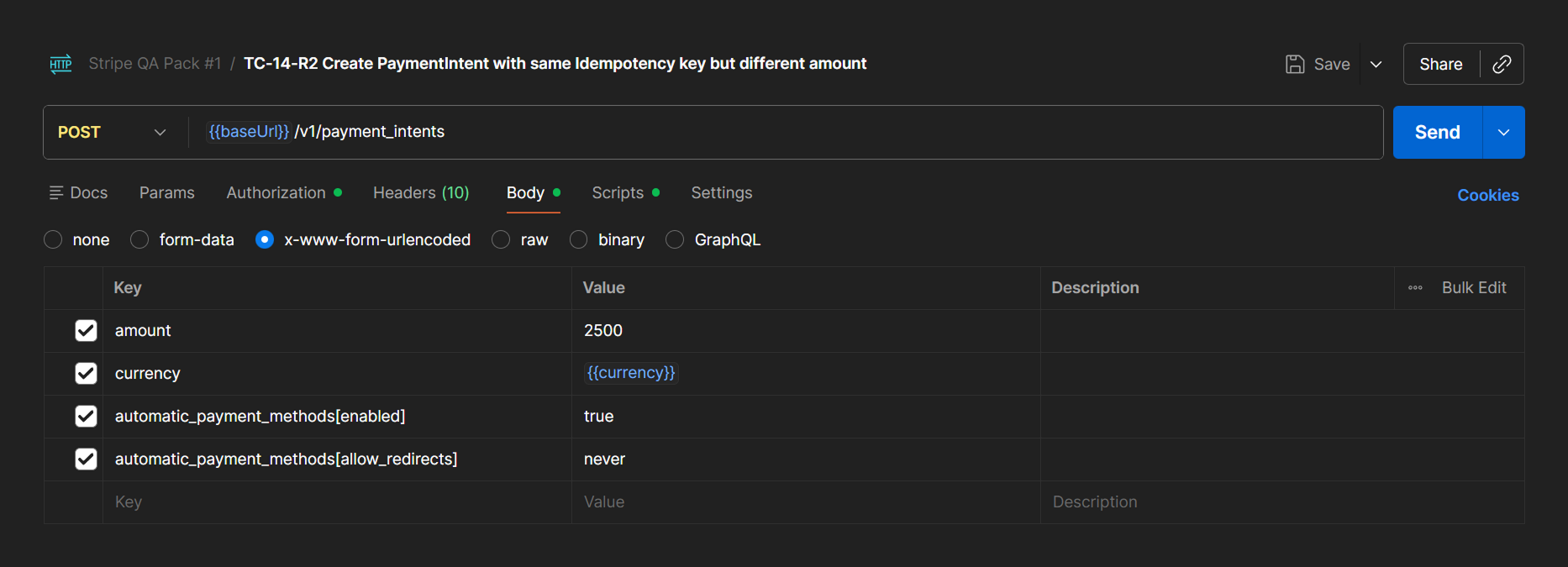This screenshot has width=1568, height=567.
Task: Expand the Save options chevron
Action: pos(1376,64)
